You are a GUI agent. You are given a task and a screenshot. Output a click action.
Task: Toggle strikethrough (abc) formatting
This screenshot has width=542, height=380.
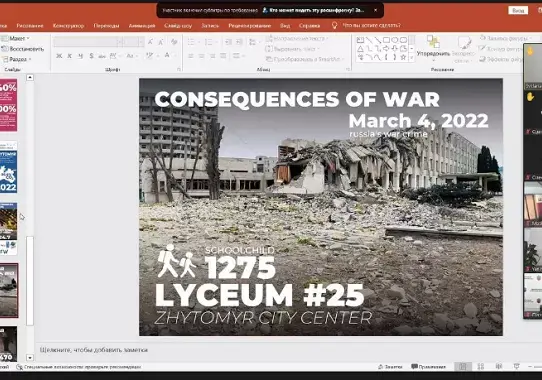102,56
